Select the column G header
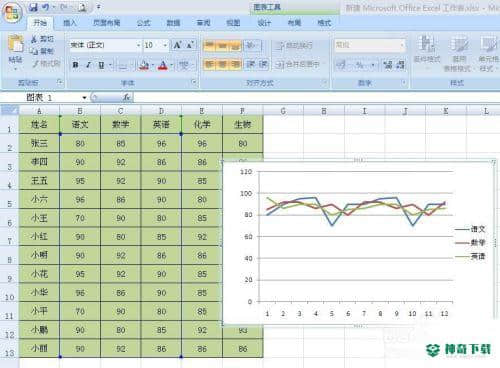 click(x=283, y=111)
